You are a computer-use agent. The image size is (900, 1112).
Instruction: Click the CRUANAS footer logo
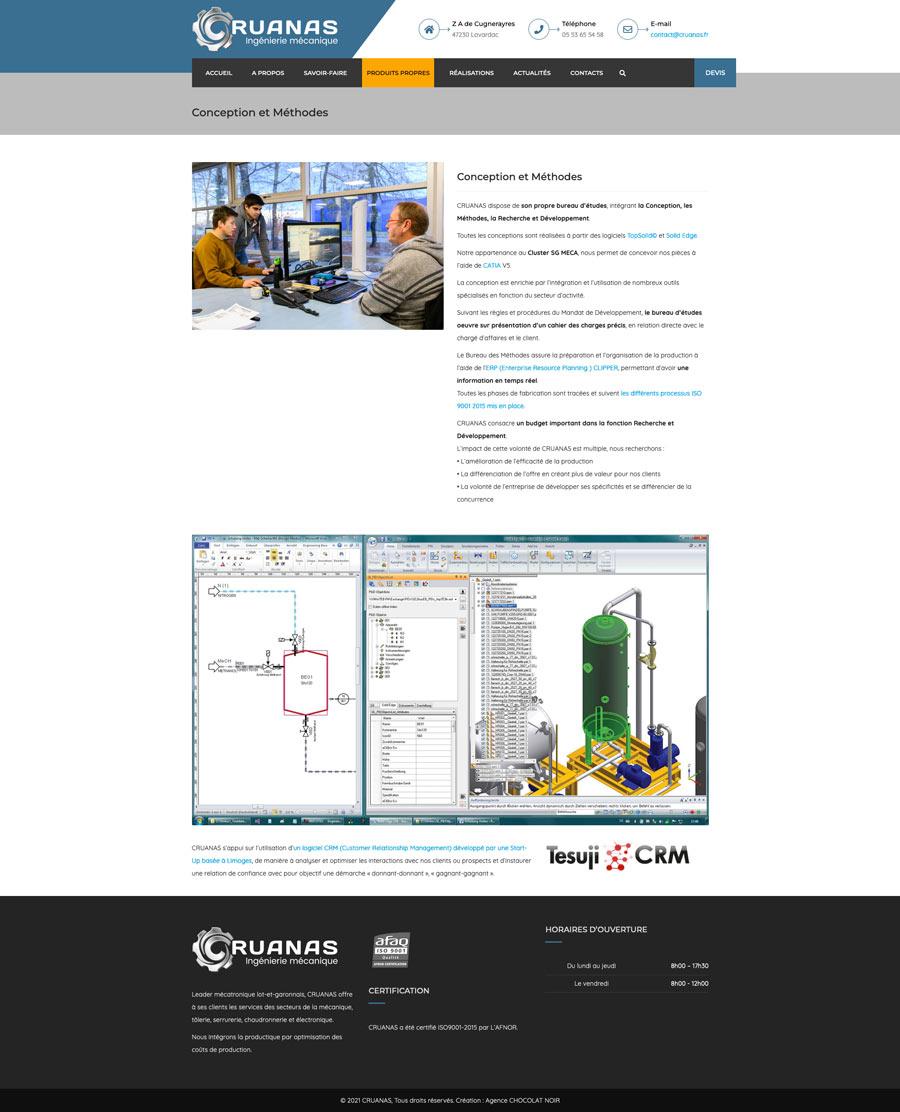[x=265, y=949]
